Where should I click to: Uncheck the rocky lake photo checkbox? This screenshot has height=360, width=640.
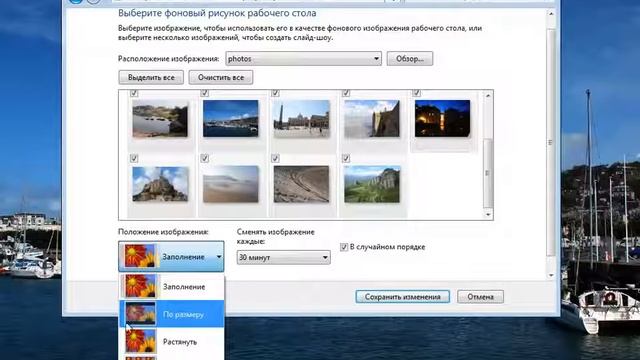134,93
